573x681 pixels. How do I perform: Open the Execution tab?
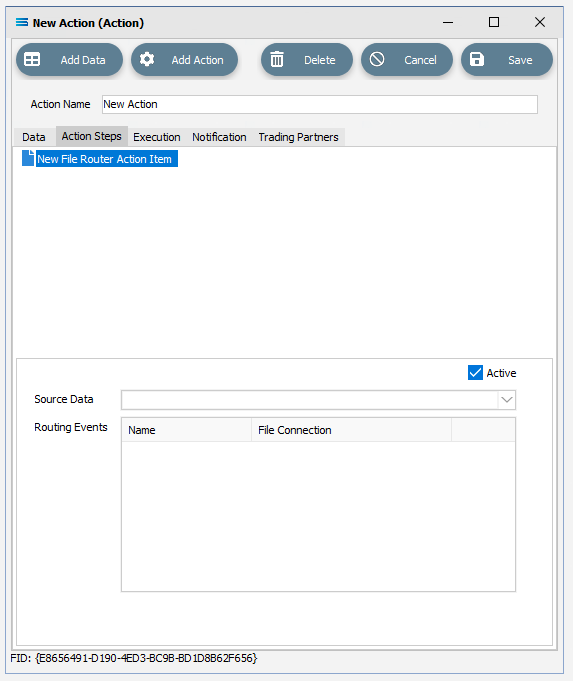pos(157,137)
